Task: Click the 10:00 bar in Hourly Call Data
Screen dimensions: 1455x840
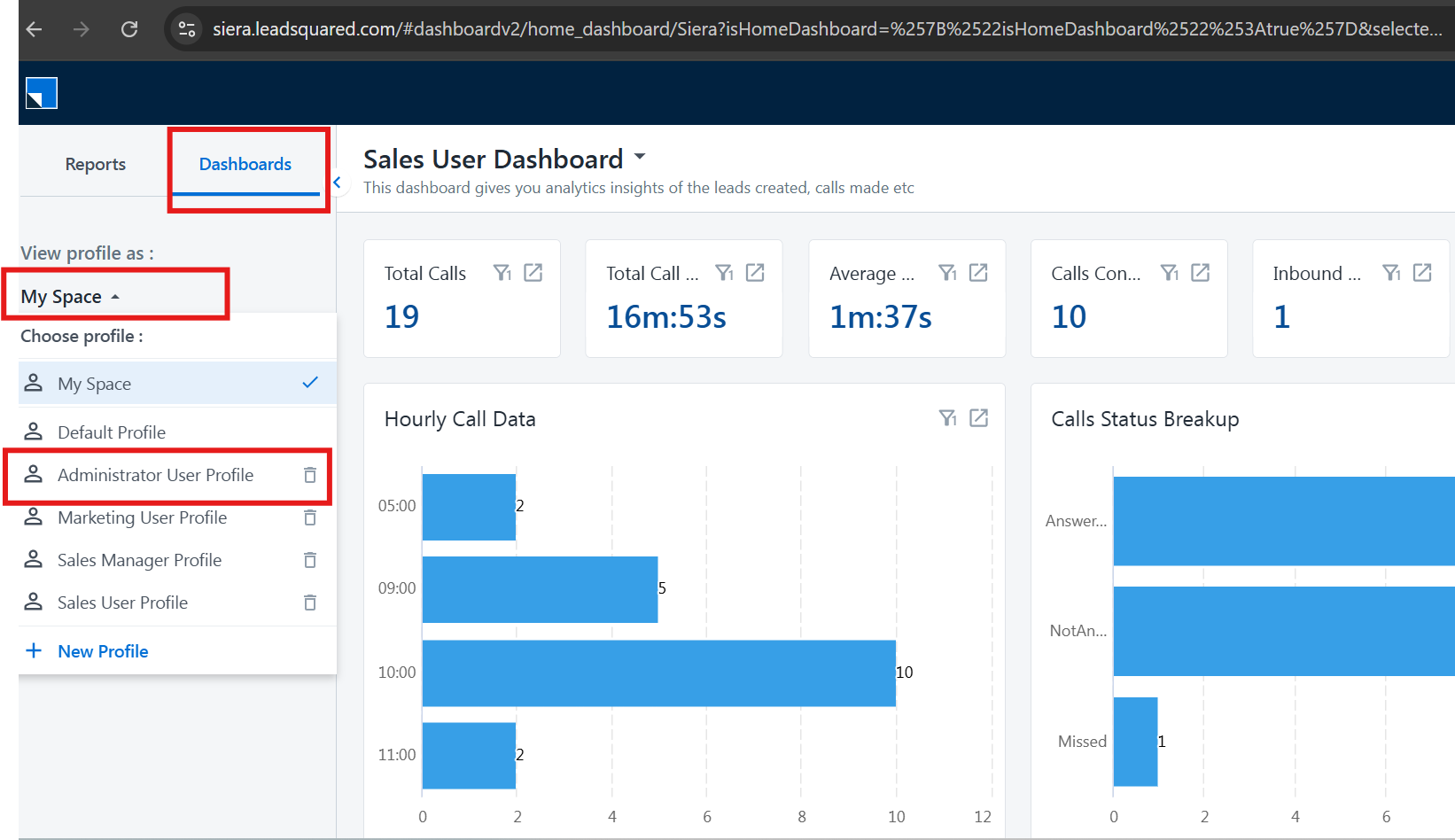Action: click(x=658, y=673)
